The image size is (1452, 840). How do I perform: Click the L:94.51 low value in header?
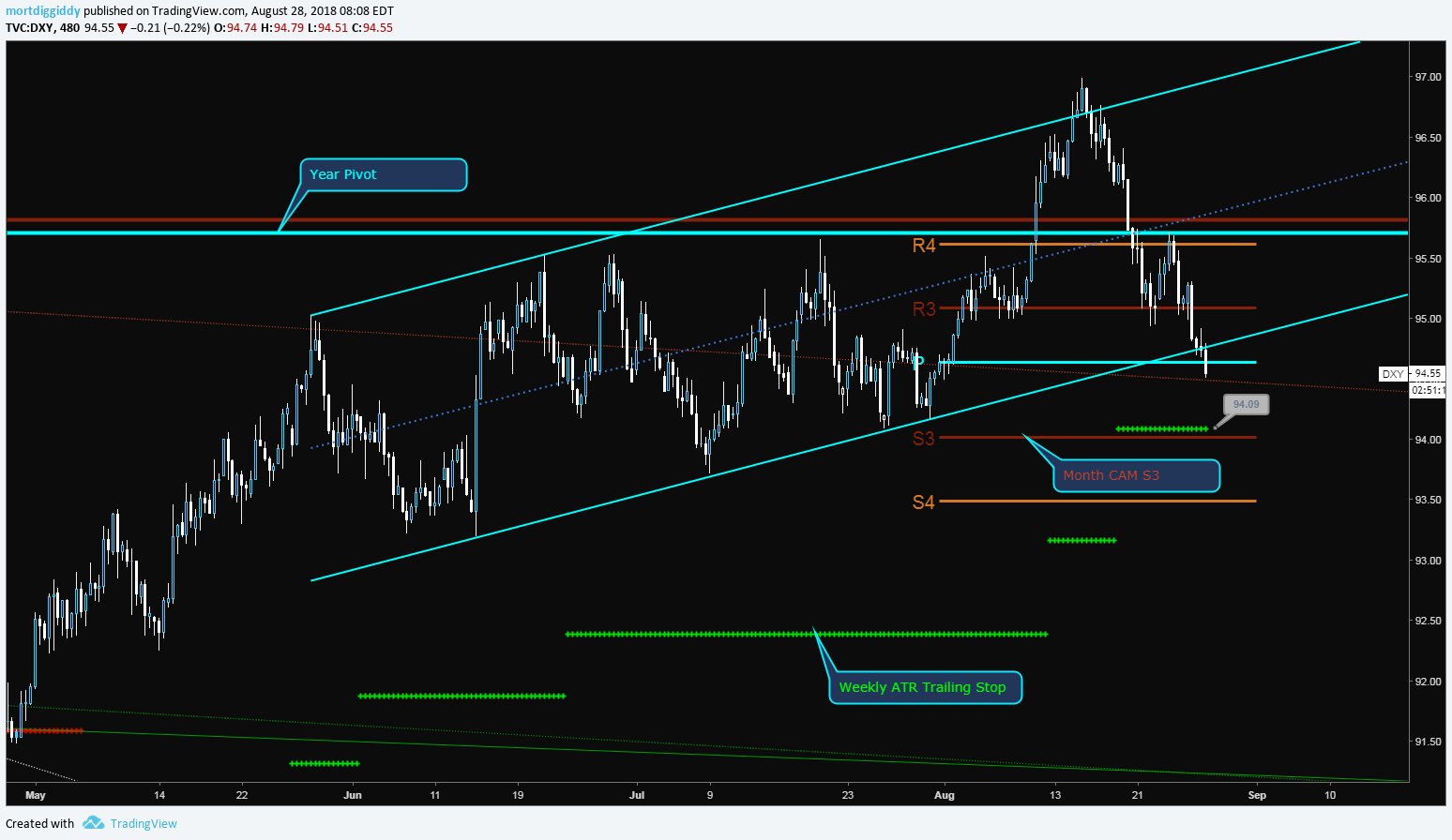327,28
